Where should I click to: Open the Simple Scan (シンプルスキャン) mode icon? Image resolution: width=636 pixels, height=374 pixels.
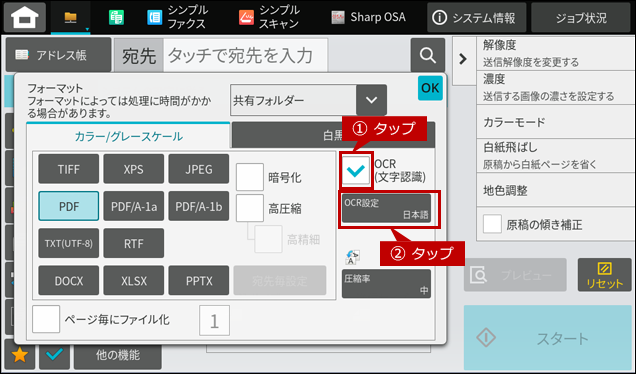click(x=246, y=18)
